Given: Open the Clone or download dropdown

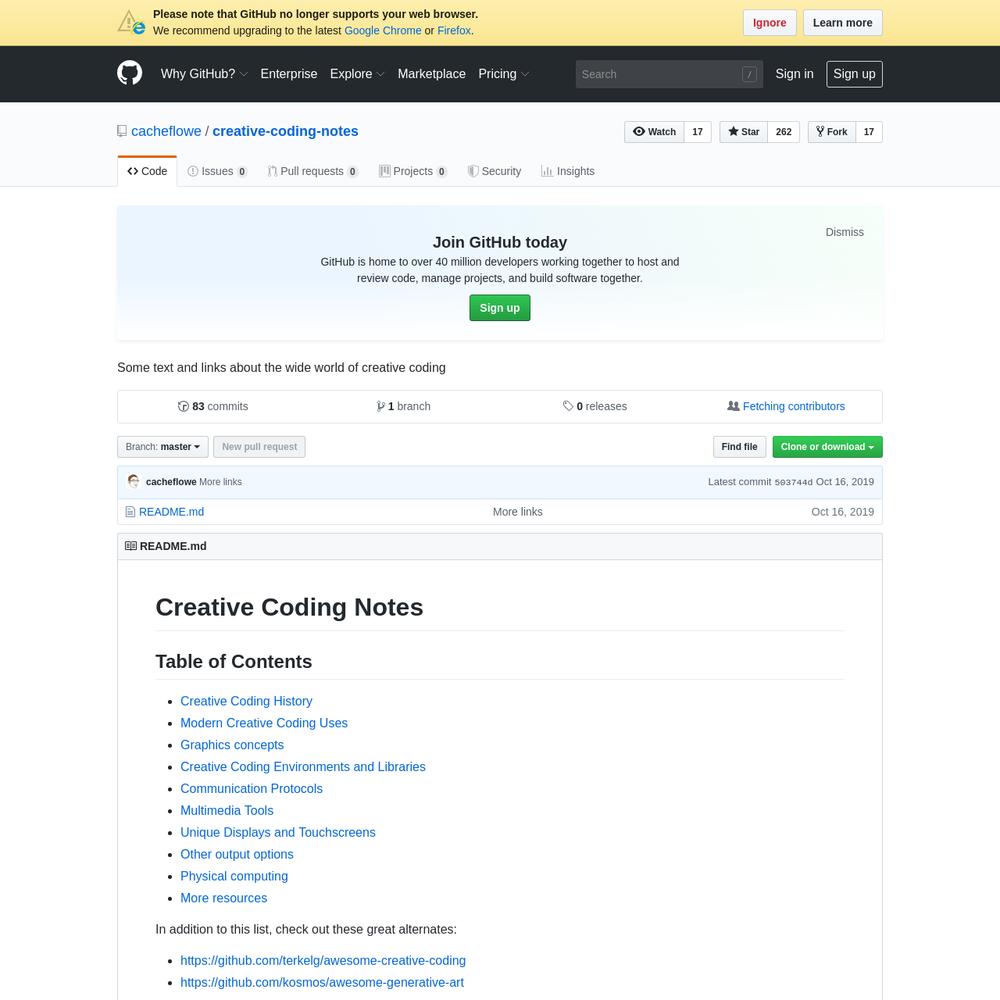Looking at the screenshot, I should [x=827, y=446].
